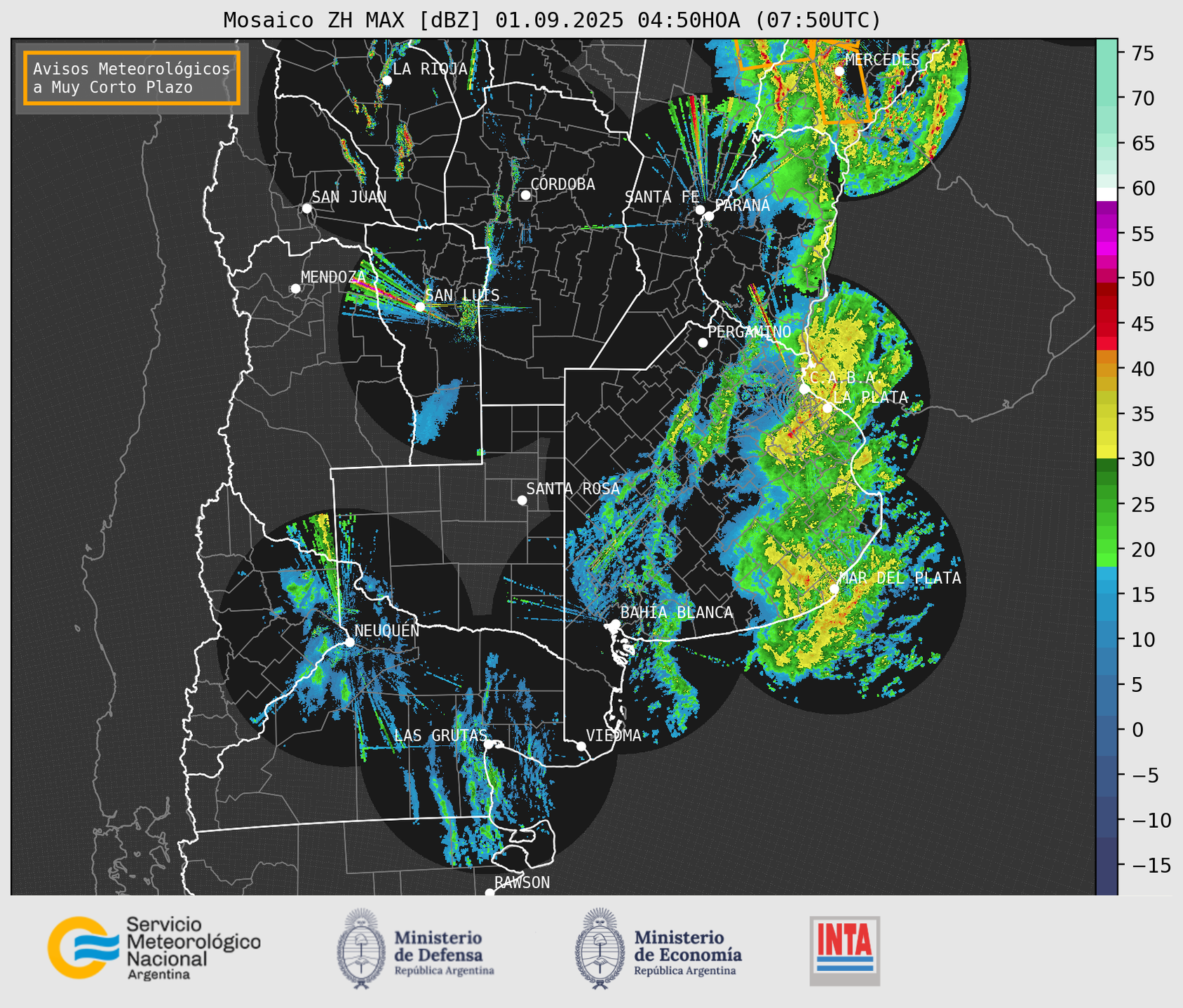Click the SAN JUAN city marker dot
This screenshot has height=1008, width=1183.
306,208
